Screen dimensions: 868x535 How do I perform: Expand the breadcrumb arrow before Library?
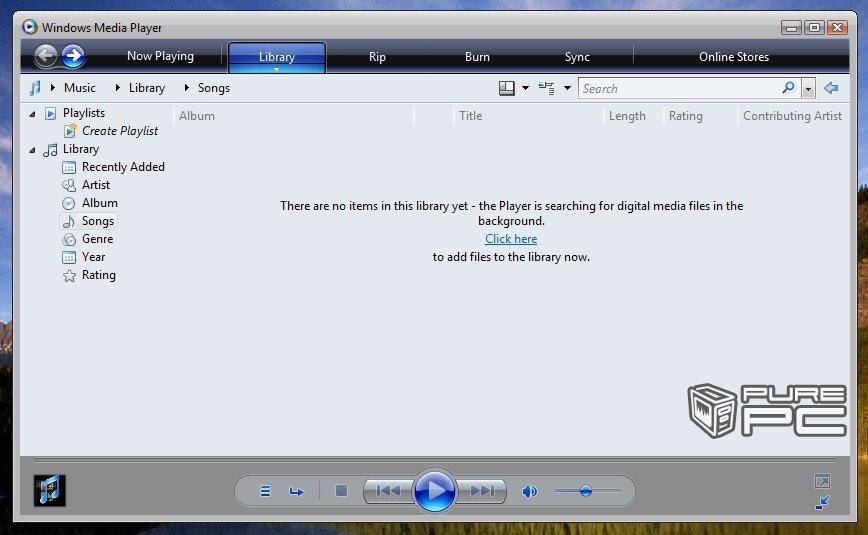click(x=118, y=88)
